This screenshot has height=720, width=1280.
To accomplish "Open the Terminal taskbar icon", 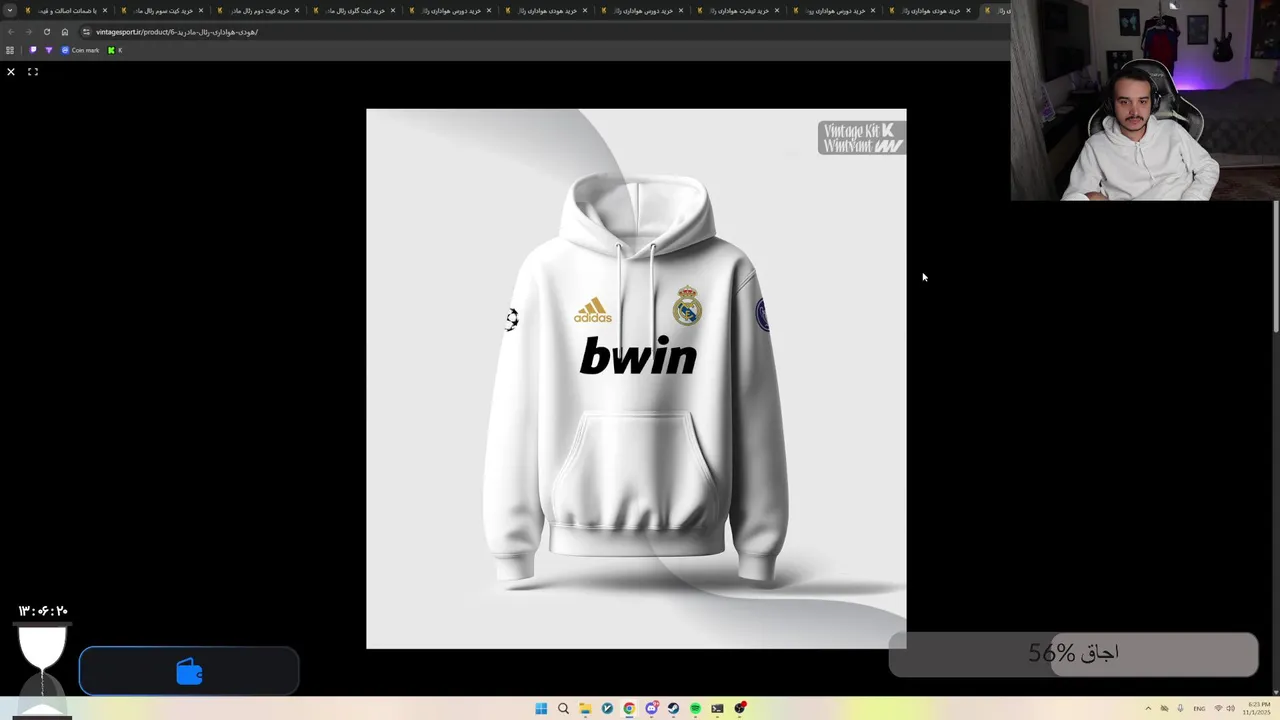I will [717, 708].
